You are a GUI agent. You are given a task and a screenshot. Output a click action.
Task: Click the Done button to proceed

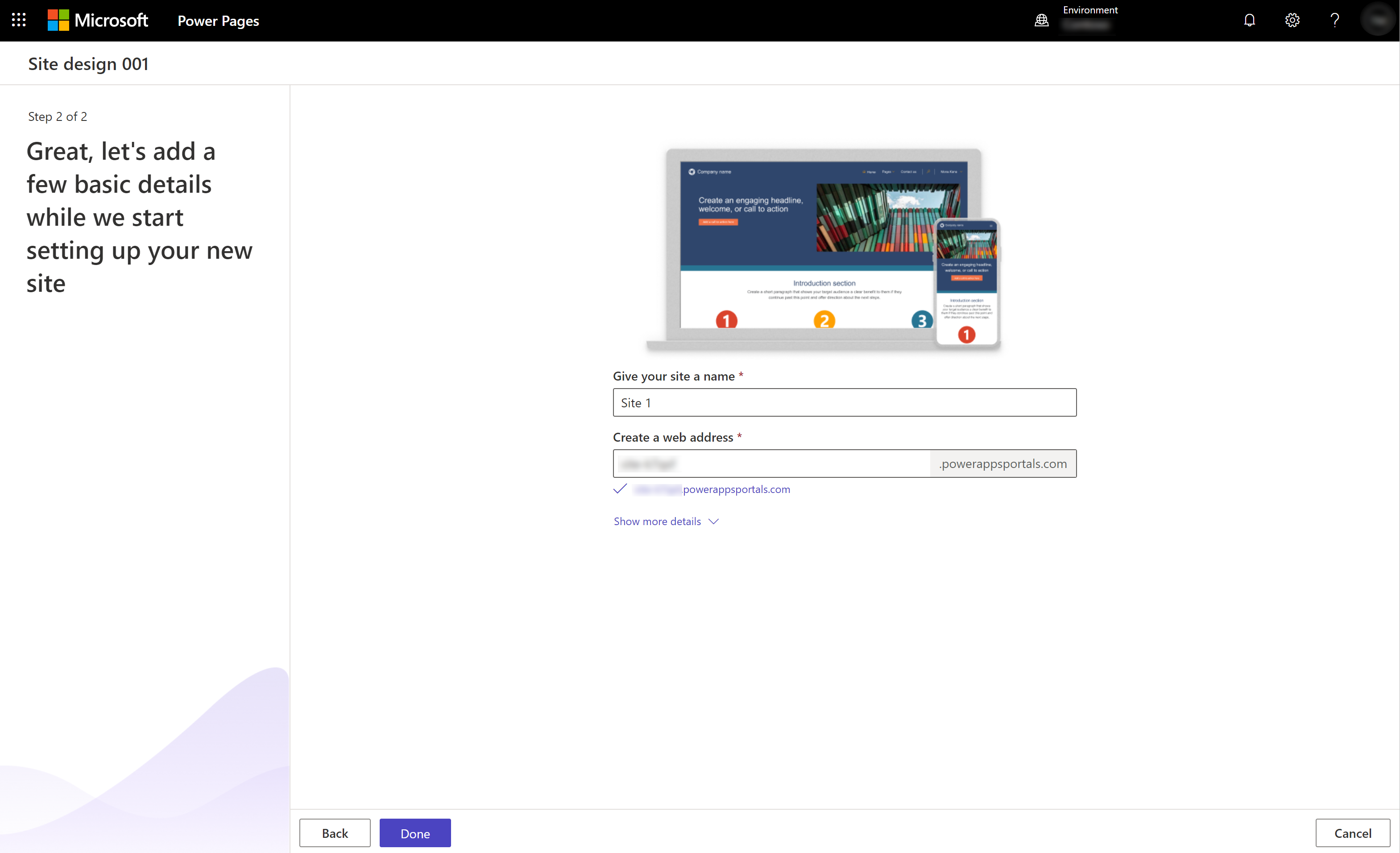[415, 833]
